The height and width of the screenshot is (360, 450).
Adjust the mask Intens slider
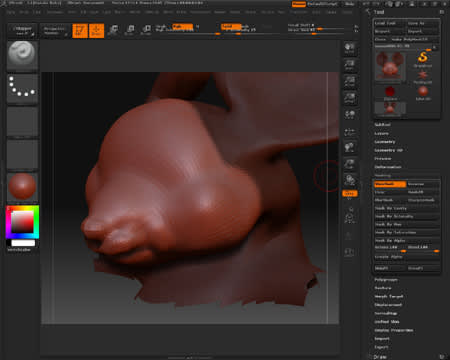tap(390, 248)
